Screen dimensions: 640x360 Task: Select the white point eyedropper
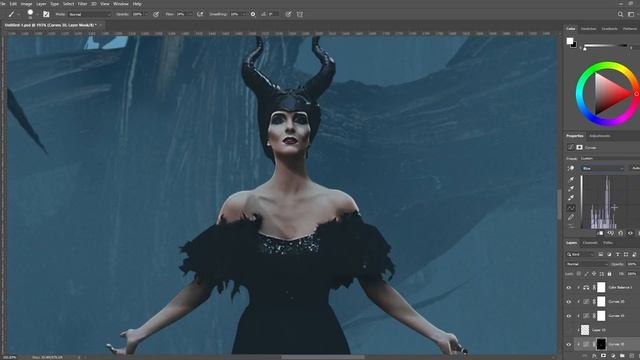click(571, 198)
